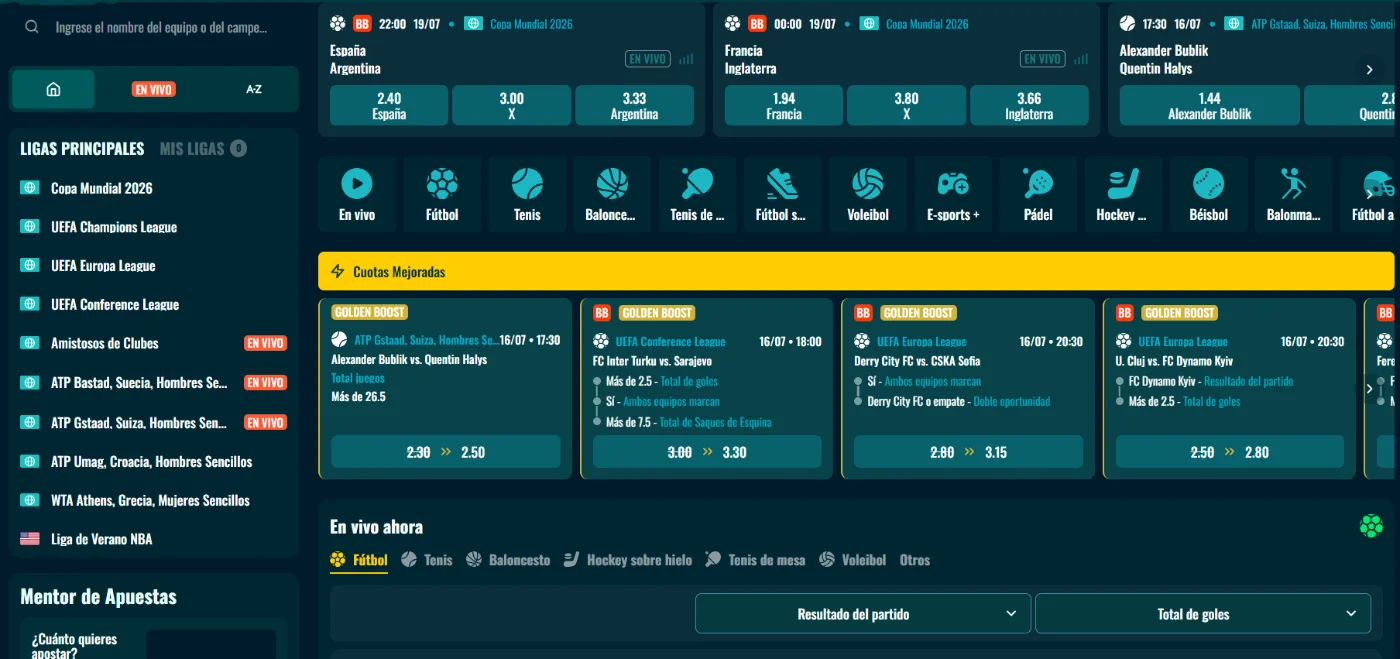Pick the boosted 3.30 odds for Inter Turku
Screen dimensions: 1400x659
(x=707, y=452)
